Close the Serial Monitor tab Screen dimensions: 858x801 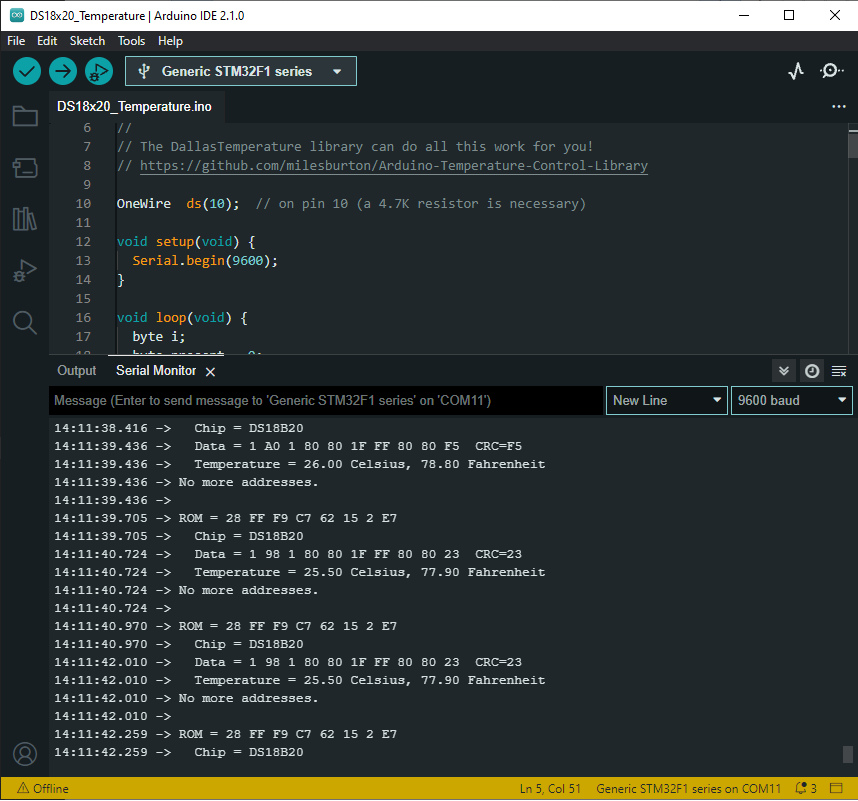click(x=210, y=372)
